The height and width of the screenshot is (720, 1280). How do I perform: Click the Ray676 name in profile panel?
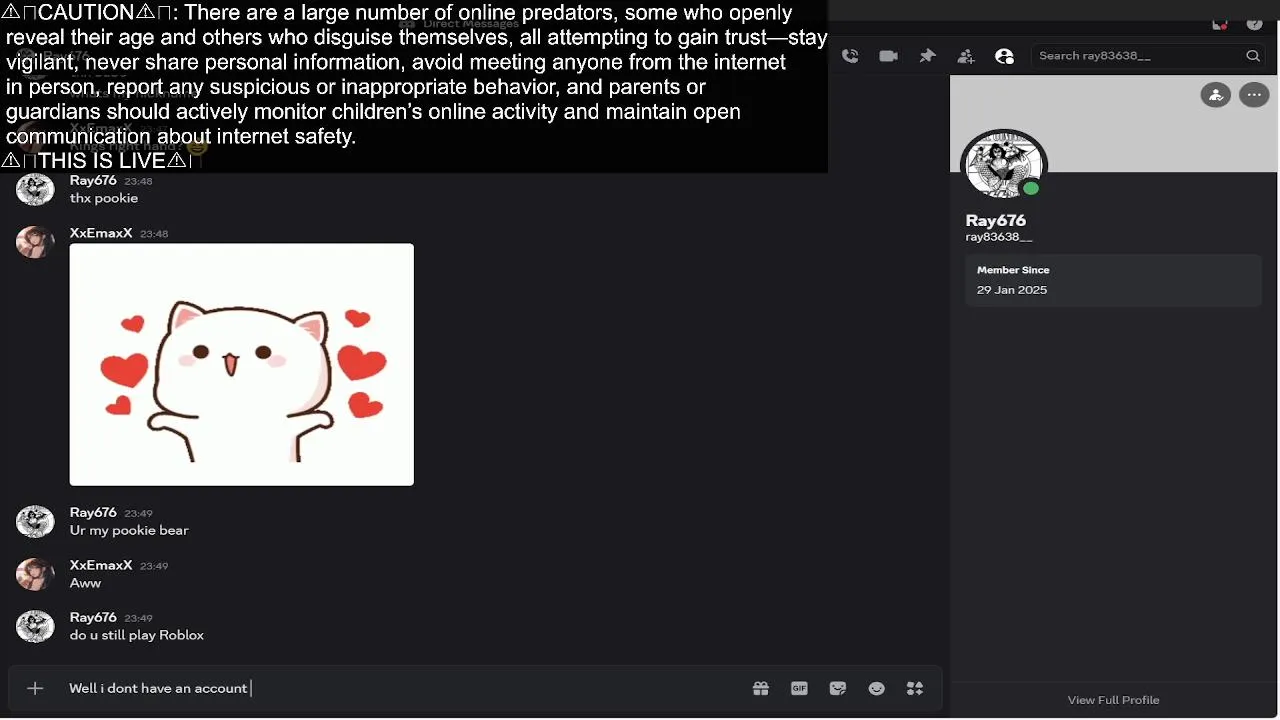coord(996,220)
